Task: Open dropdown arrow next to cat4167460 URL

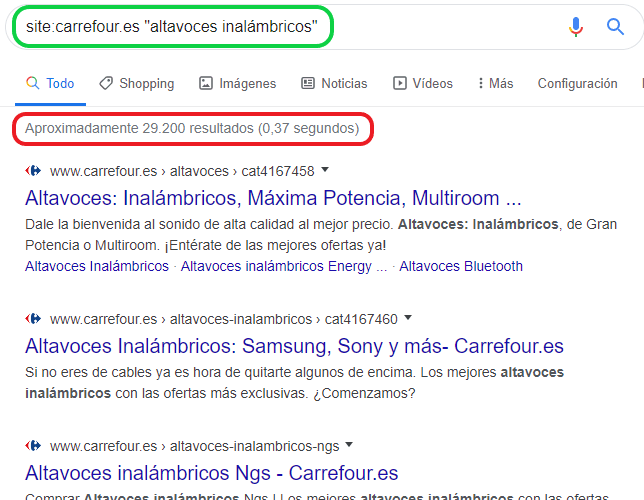Action: click(408, 317)
